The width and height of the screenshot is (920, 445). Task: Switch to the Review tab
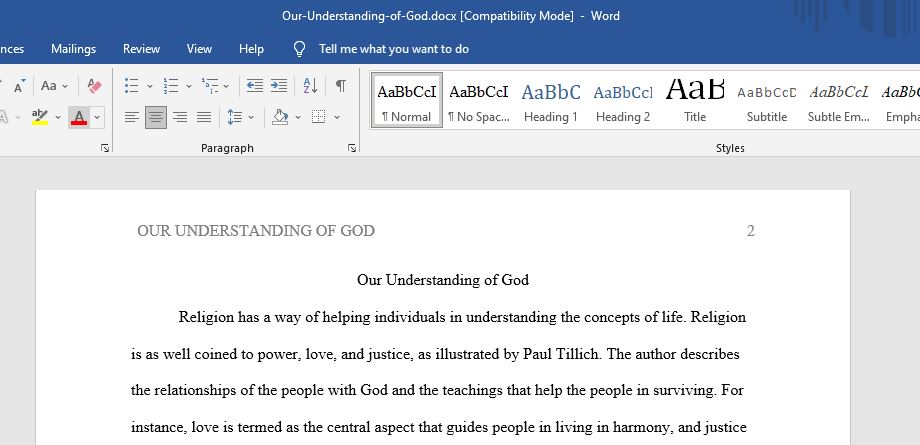click(x=141, y=49)
